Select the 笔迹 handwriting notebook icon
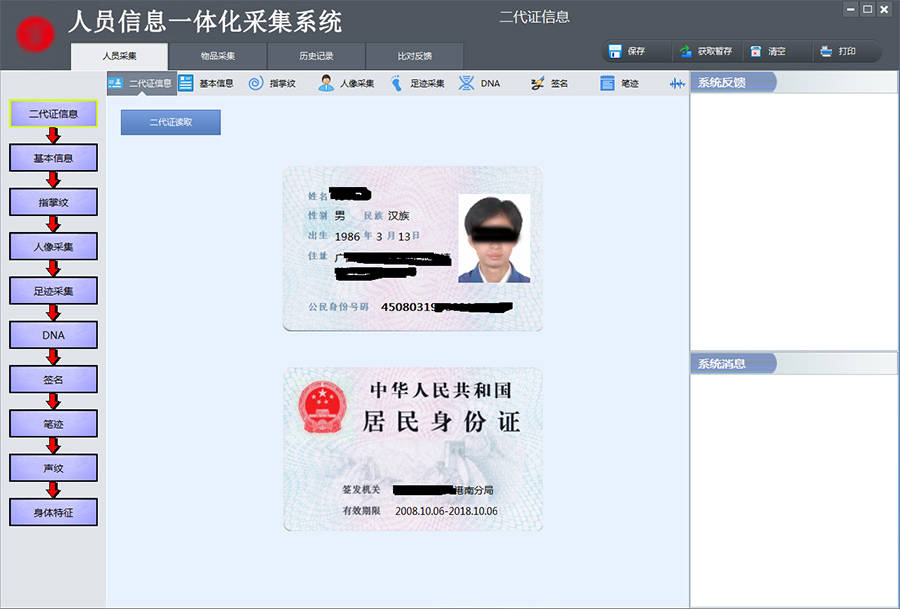The image size is (900, 609). click(607, 84)
